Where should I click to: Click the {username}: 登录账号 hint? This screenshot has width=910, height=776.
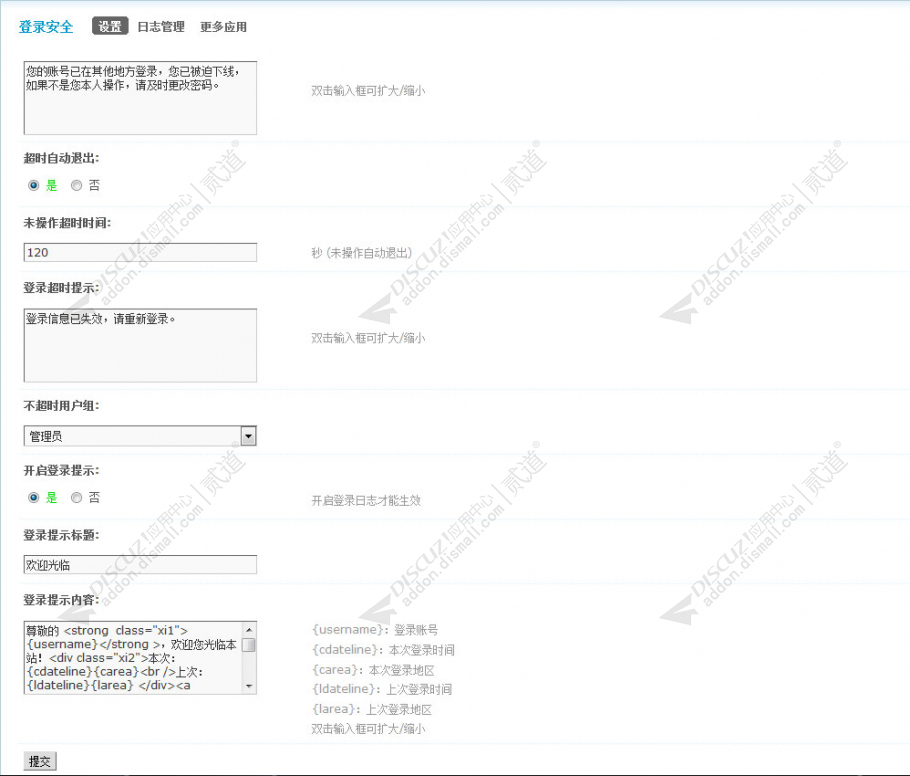click(x=374, y=630)
